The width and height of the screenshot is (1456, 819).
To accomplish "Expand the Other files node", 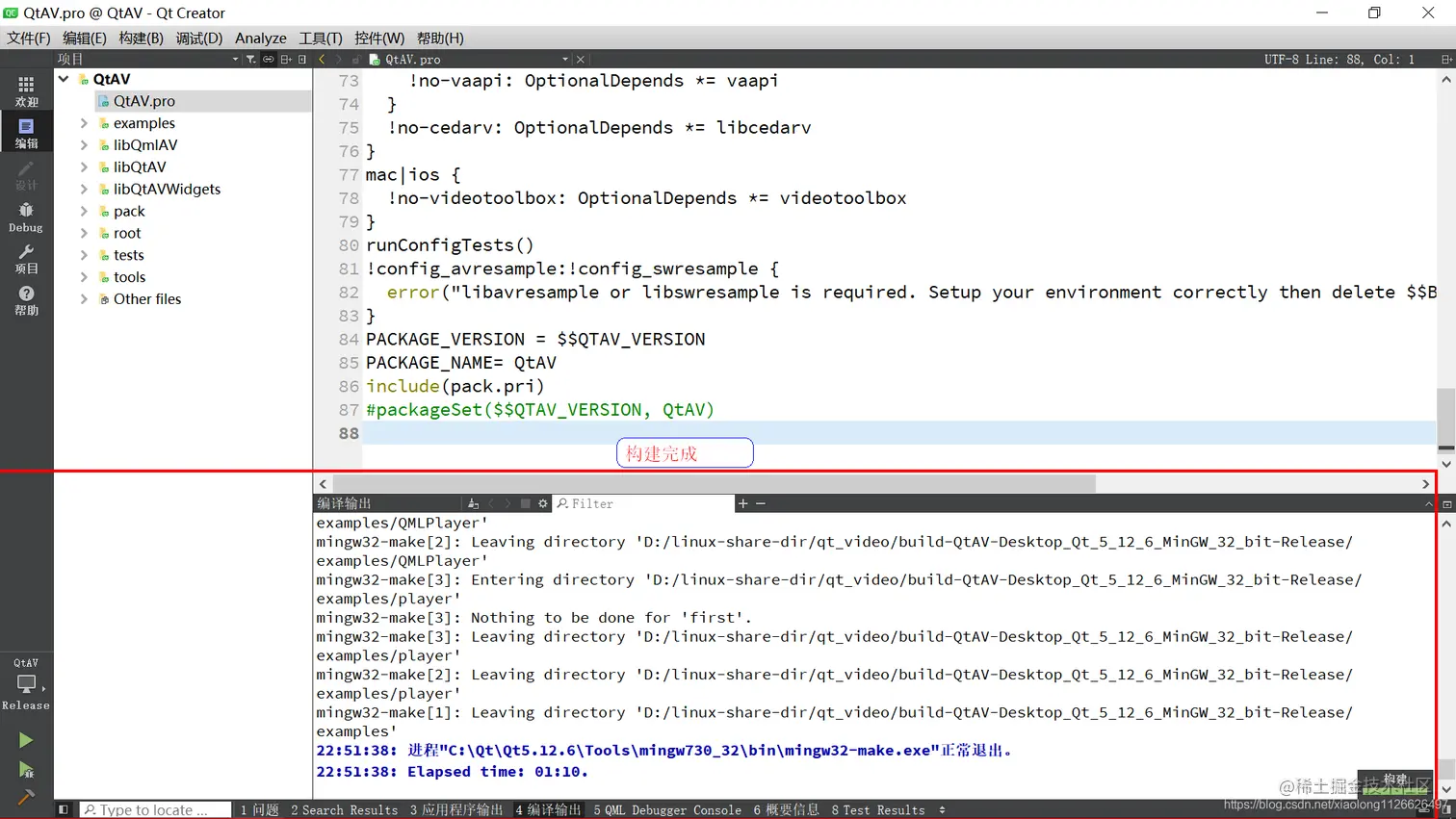I will pos(84,299).
